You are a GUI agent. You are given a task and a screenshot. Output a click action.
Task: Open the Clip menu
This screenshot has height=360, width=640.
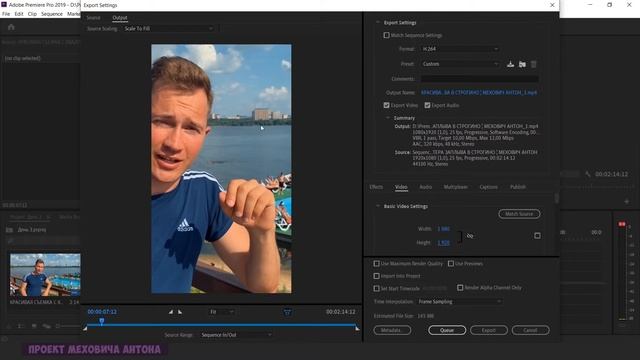coord(32,14)
